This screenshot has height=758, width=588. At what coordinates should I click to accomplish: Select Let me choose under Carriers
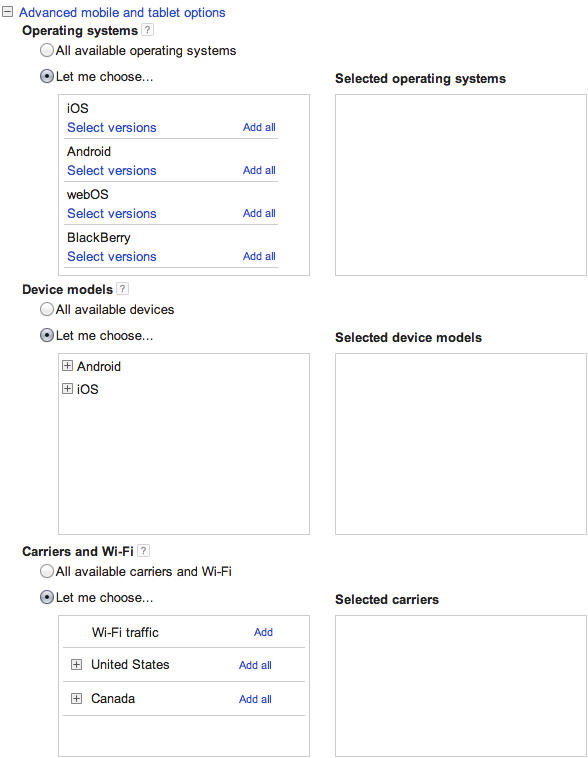47,598
